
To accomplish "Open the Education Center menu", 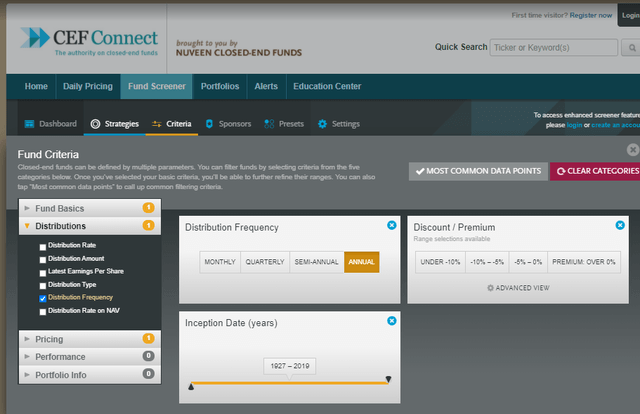I will click(327, 87).
